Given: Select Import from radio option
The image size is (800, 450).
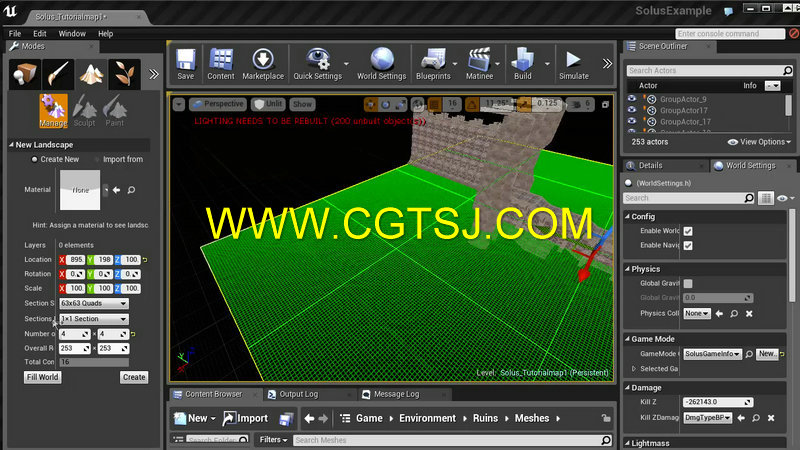Looking at the screenshot, I should tap(119, 159).
